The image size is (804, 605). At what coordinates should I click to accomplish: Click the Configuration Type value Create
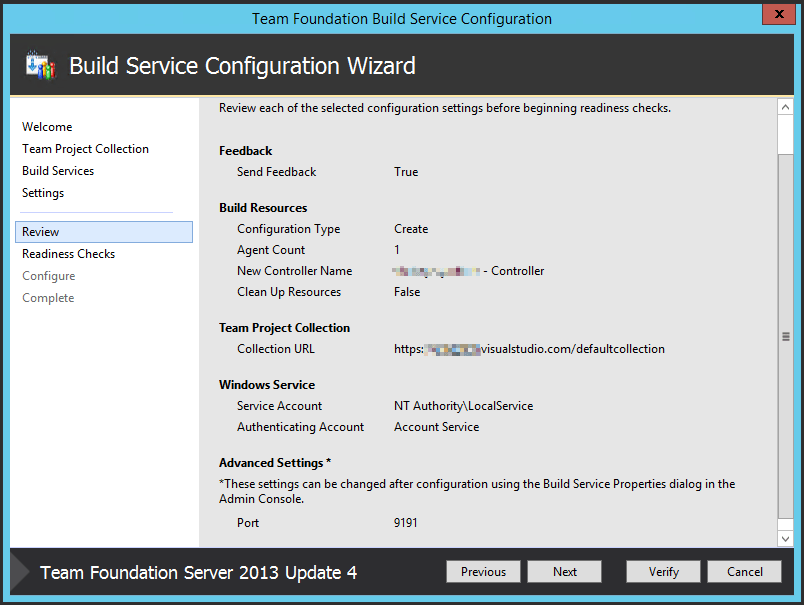click(411, 229)
